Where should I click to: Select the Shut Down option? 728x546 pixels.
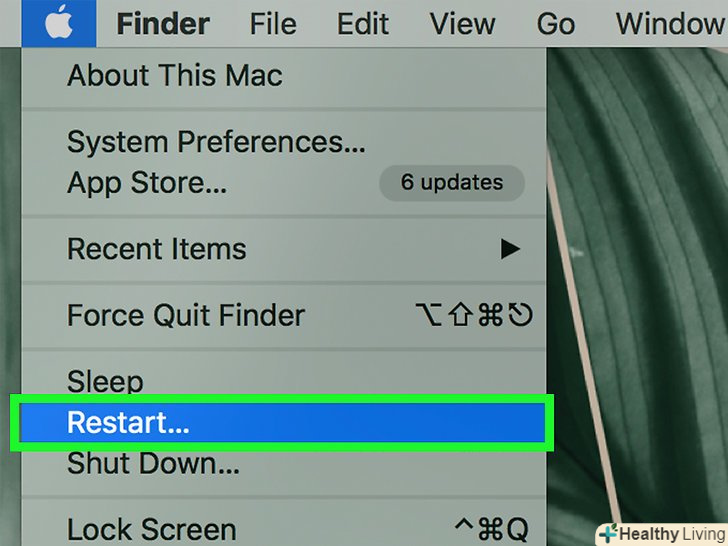coord(153,464)
